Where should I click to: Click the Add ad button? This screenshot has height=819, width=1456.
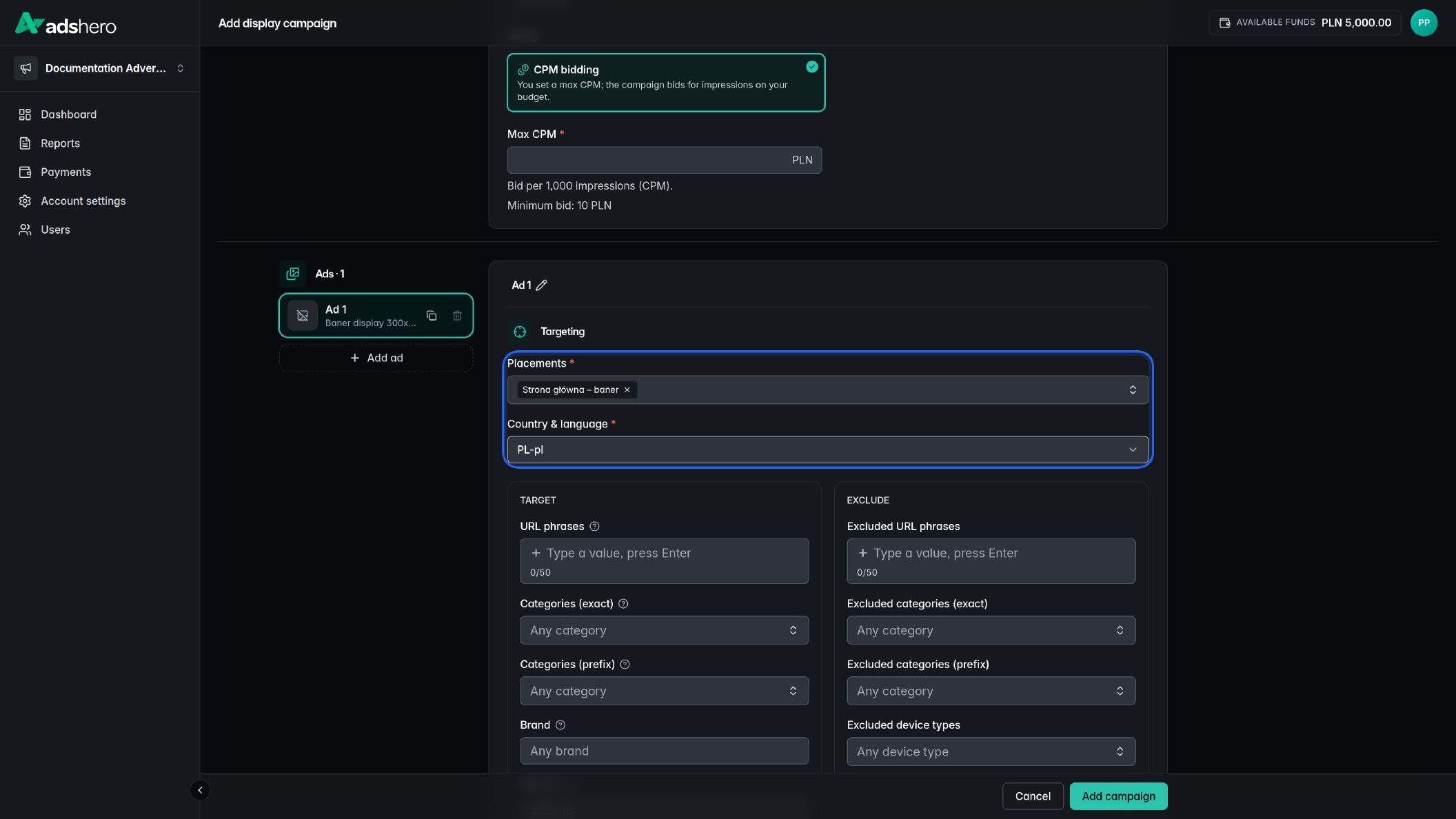tap(376, 358)
